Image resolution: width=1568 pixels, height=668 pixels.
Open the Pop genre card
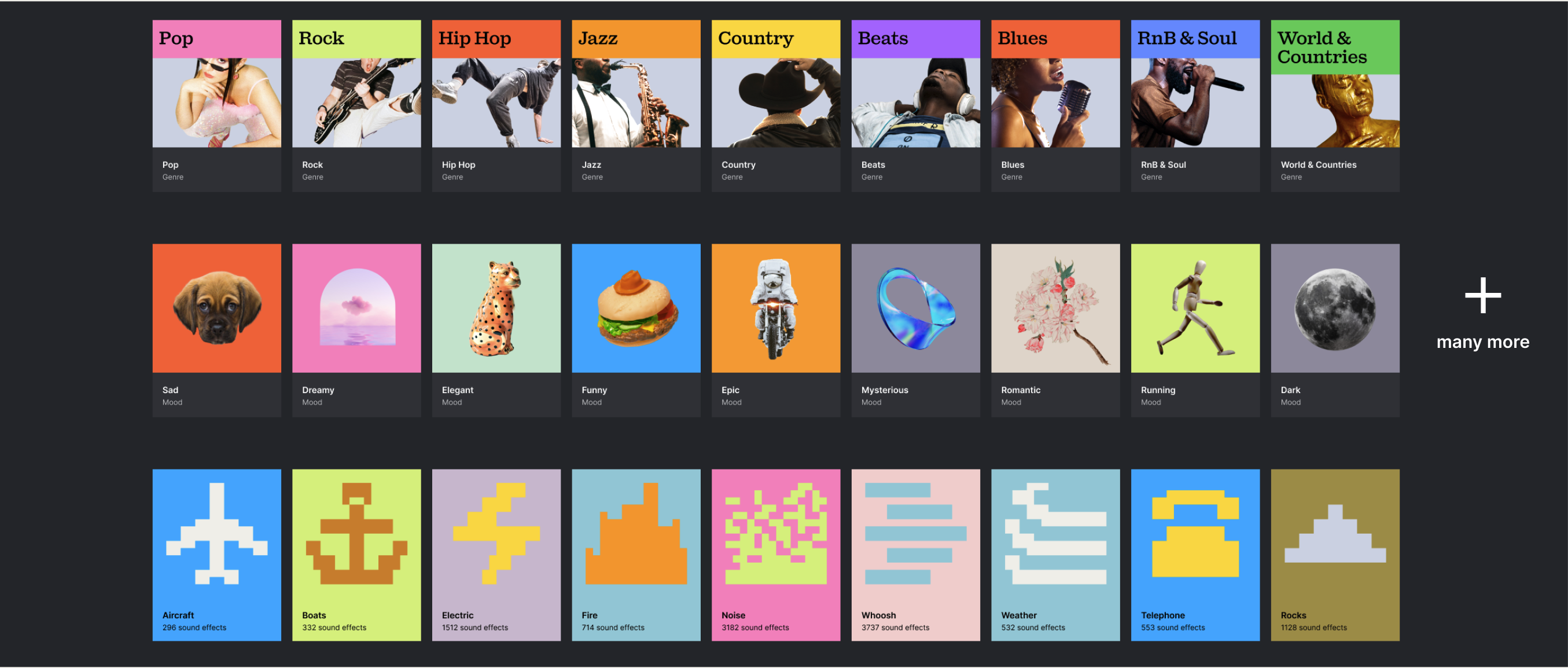(217, 106)
